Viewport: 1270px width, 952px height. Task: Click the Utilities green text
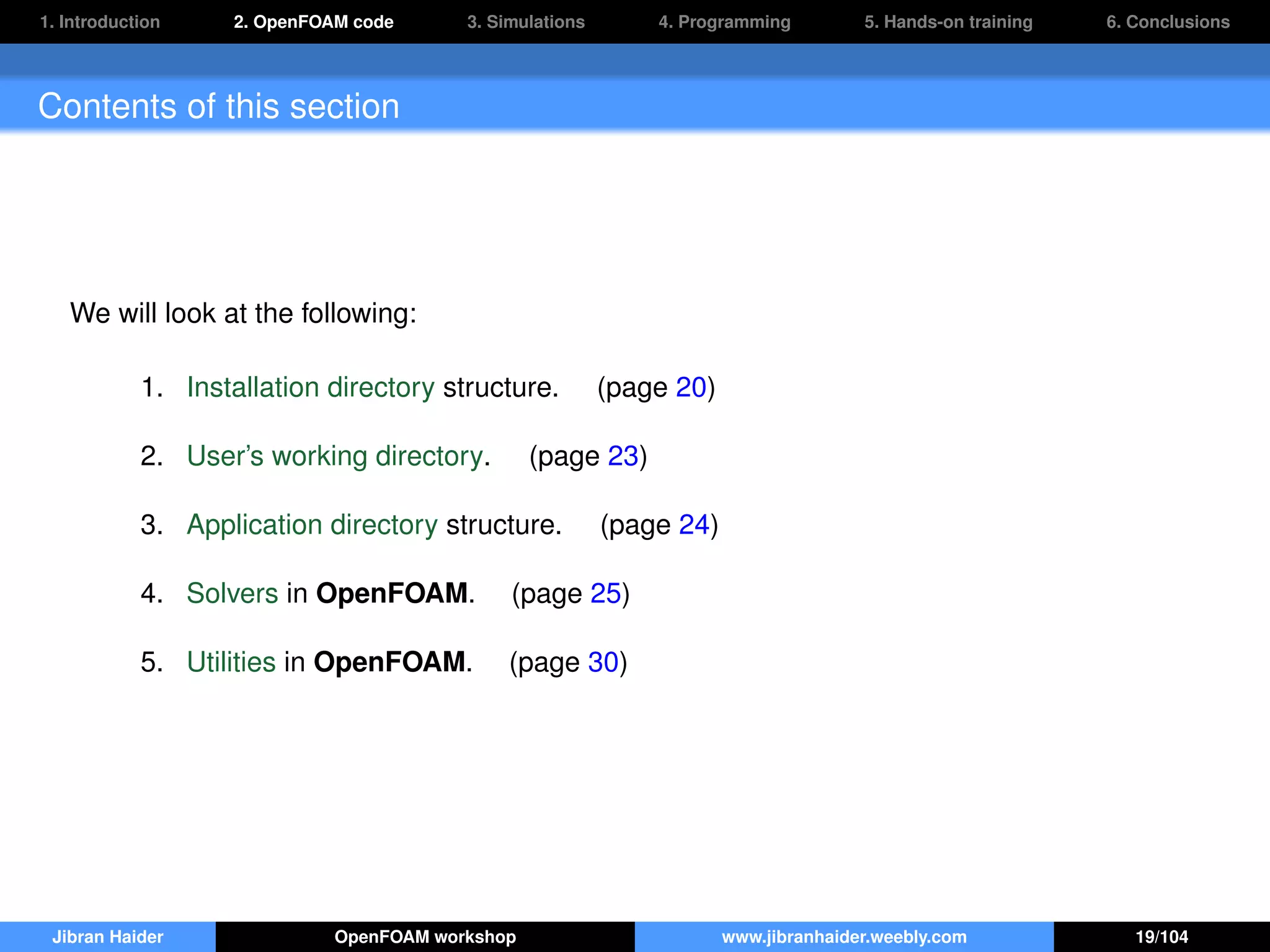231,663
